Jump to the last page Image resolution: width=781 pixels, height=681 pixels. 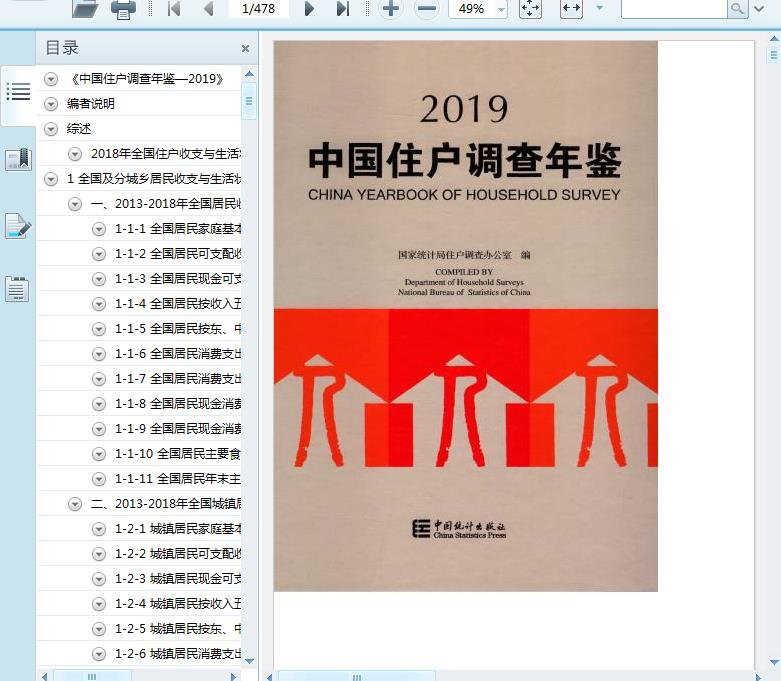coord(343,8)
